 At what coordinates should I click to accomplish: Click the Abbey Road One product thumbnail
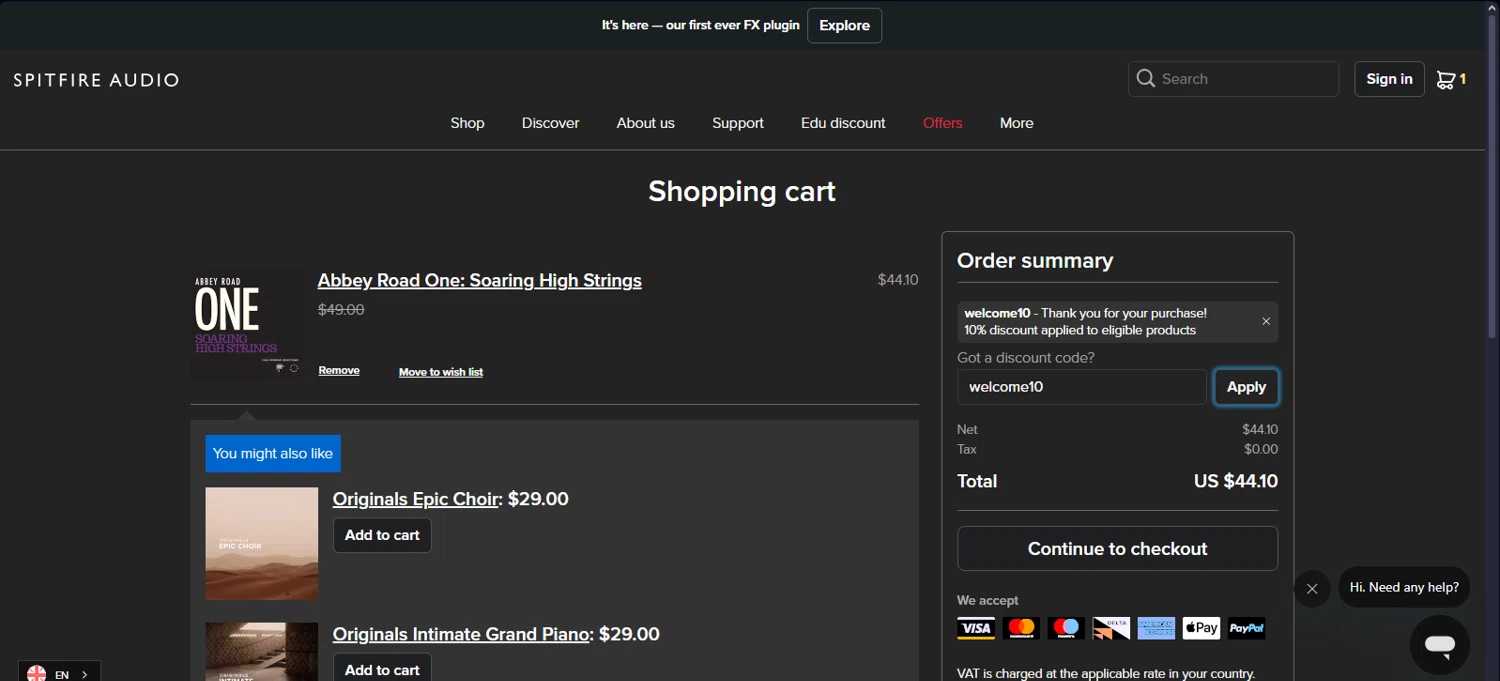[247, 324]
